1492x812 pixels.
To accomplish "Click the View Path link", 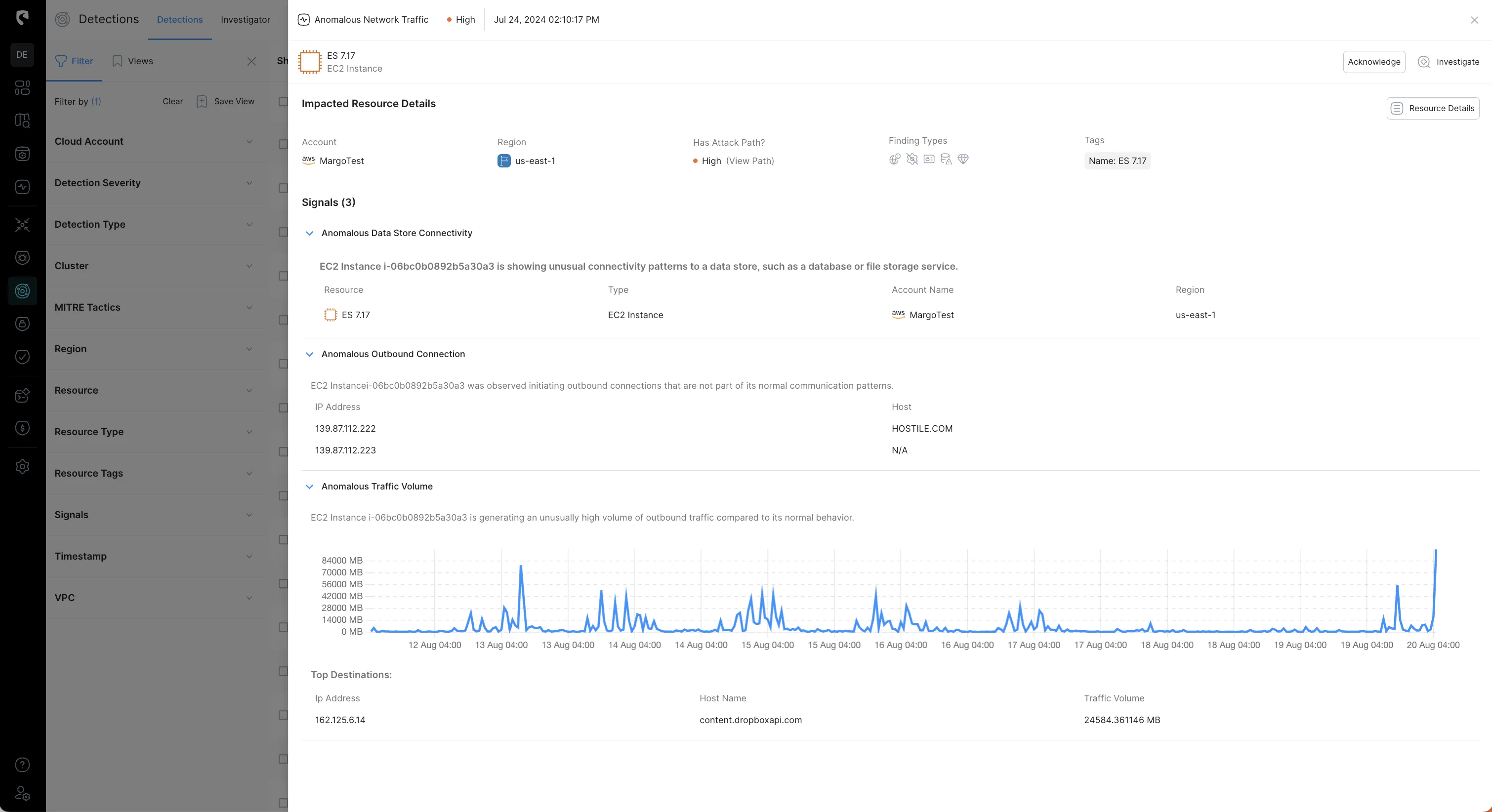I will pos(750,161).
